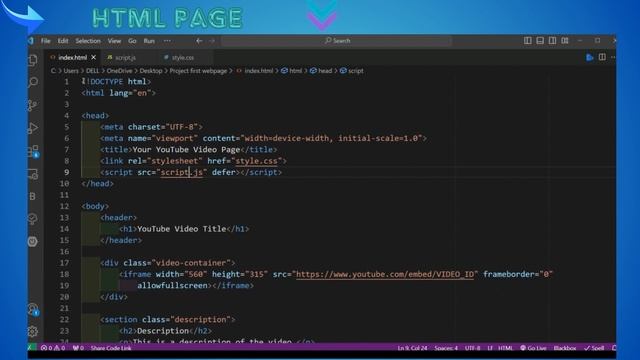Change end of line sequence LF
640x360 pixels.
point(489,348)
